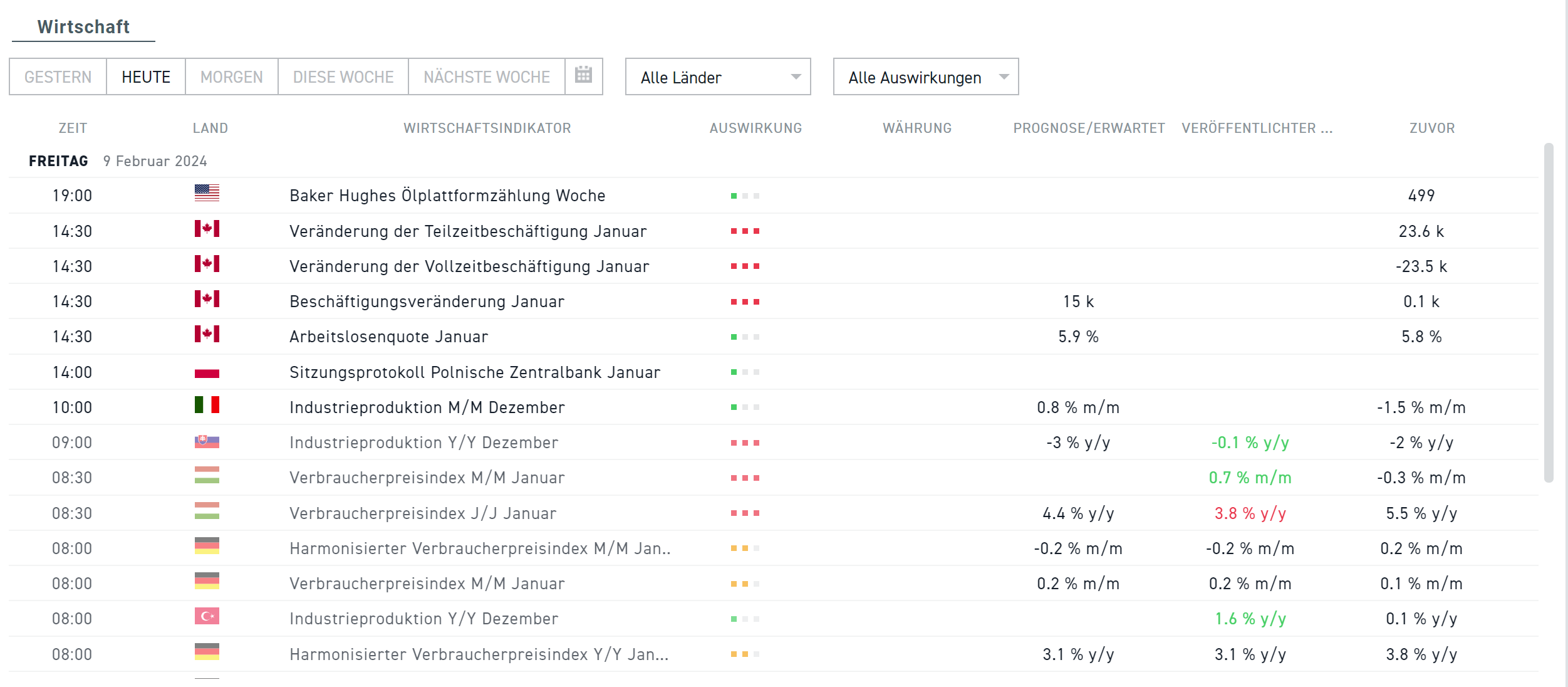
Task: Select the Germany flag beside Harmonisierter Verbraucherpreisindex M/M
Action: pyautogui.click(x=207, y=548)
